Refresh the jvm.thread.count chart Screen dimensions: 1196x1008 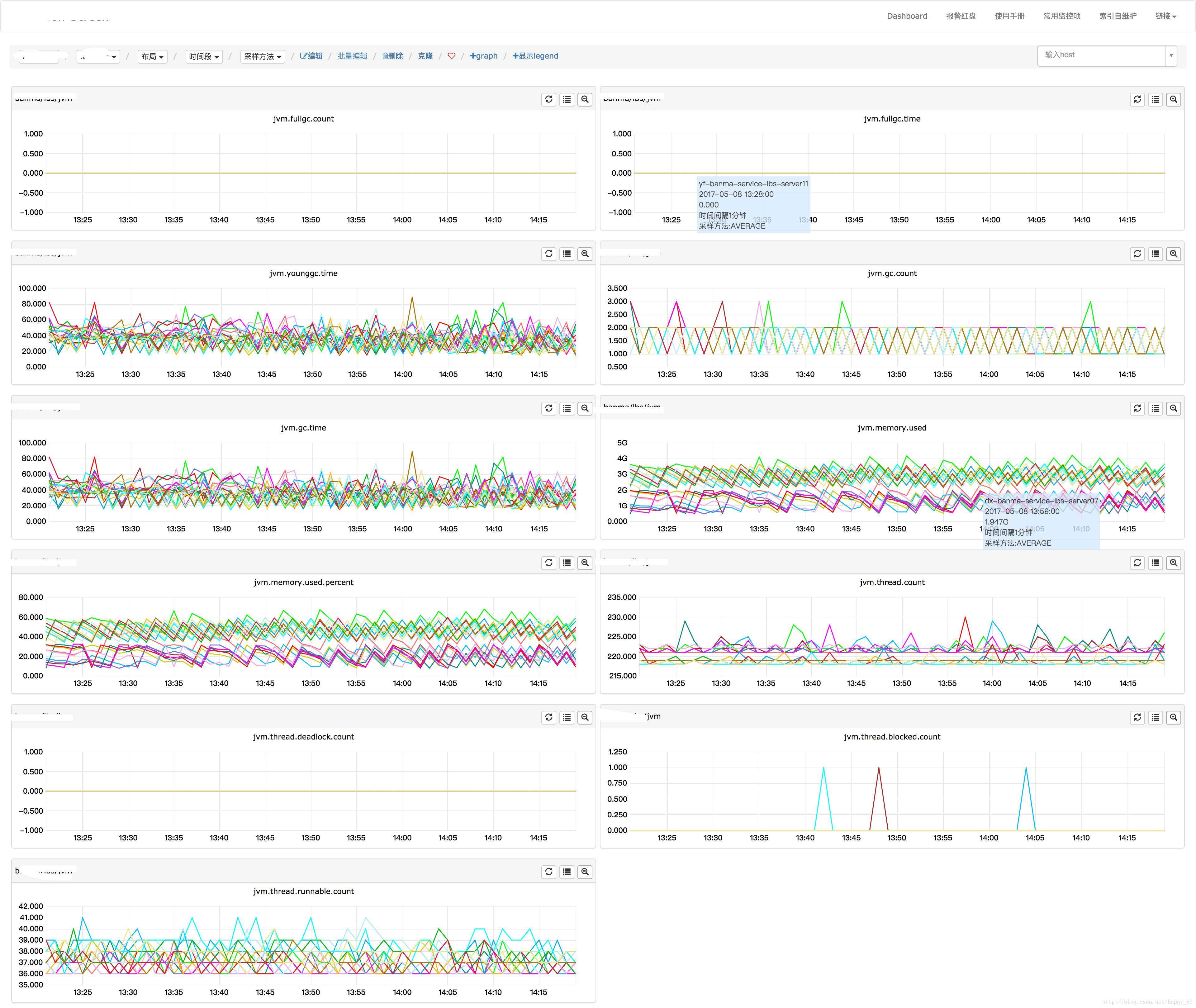click(1137, 563)
